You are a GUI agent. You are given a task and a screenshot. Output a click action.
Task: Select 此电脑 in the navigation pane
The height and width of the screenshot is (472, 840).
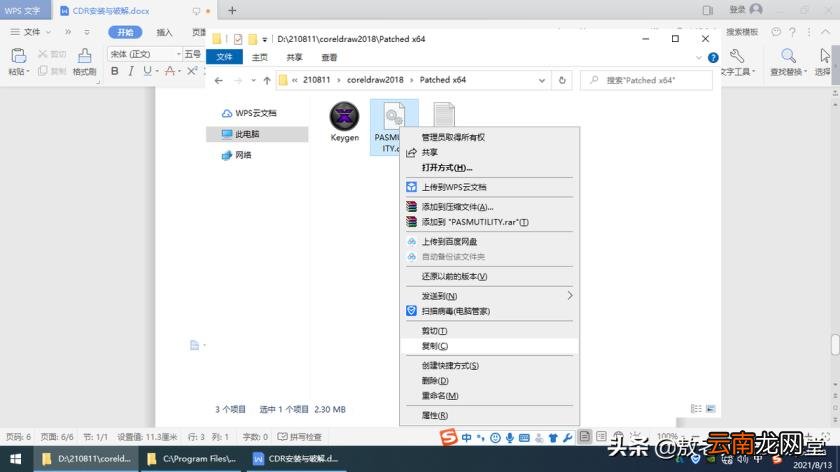pyautogui.click(x=257, y=134)
